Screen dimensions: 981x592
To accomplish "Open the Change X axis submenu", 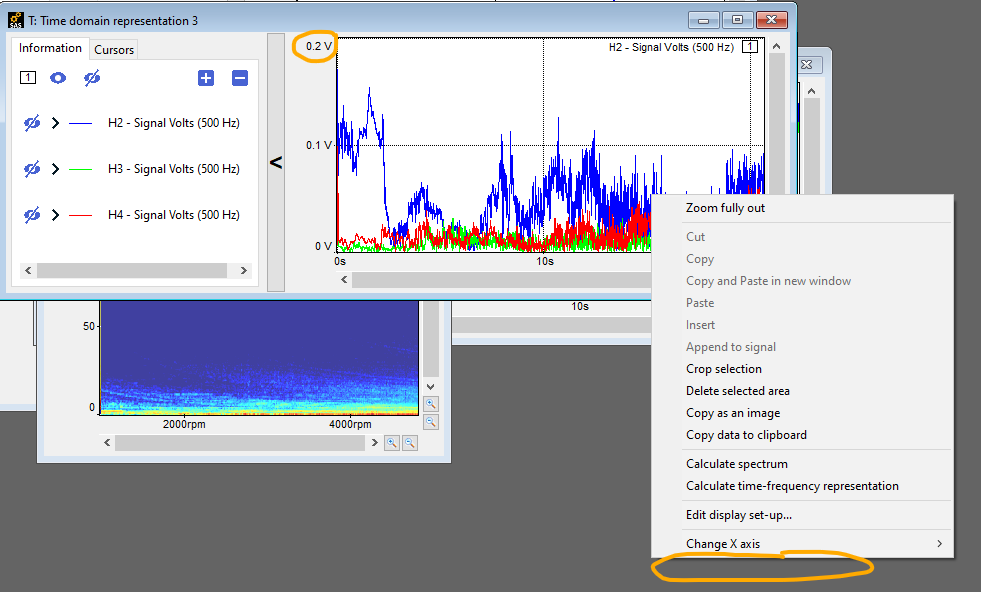I will (803, 544).
